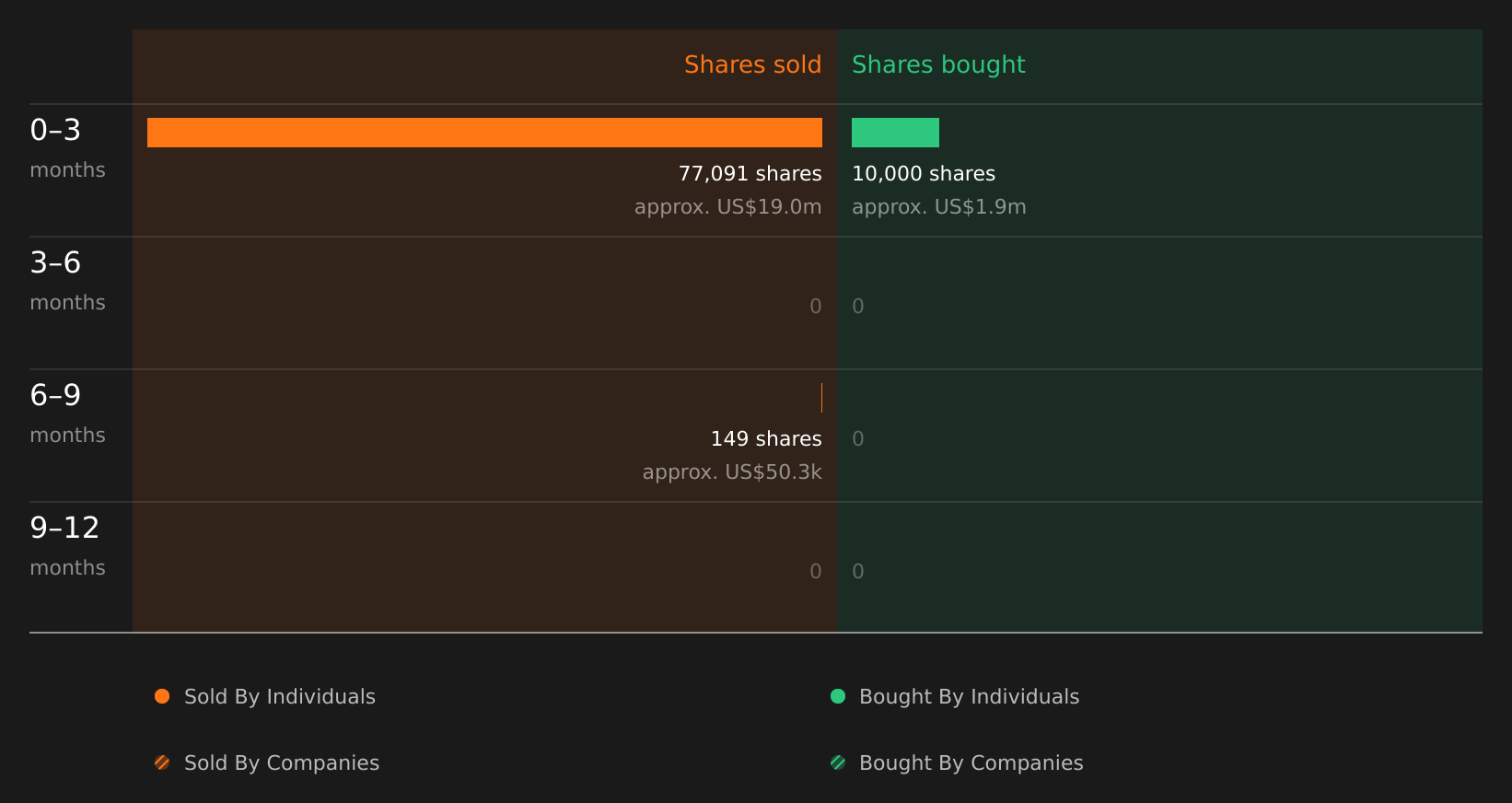This screenshot has height=803, width=1512.
Task: Click the approx. US$1.9m label
Action: (938, 207)
